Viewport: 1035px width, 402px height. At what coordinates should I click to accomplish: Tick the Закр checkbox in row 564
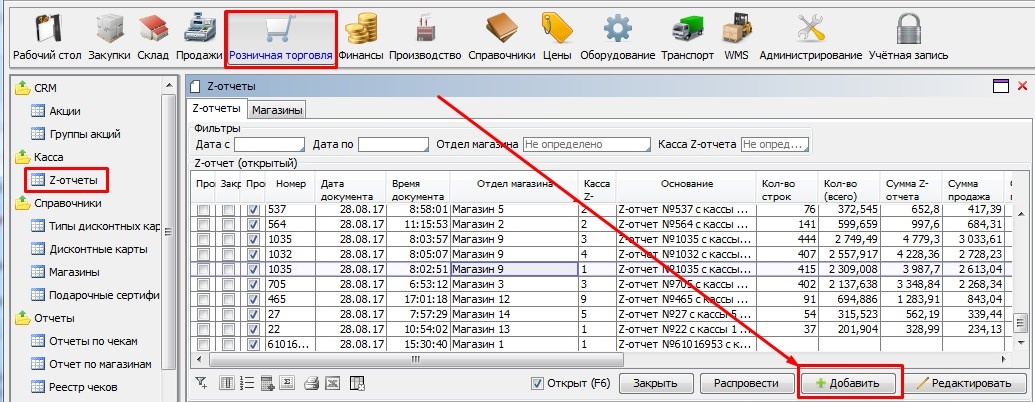tap(229, 225)
